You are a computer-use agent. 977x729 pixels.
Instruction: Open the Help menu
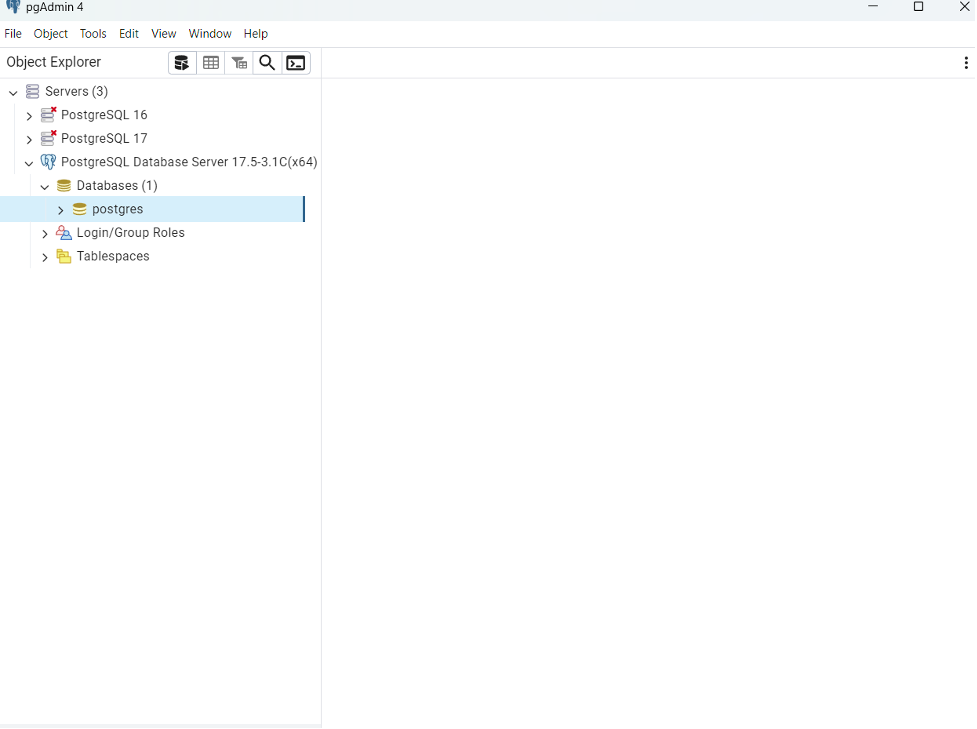point(256,34)
